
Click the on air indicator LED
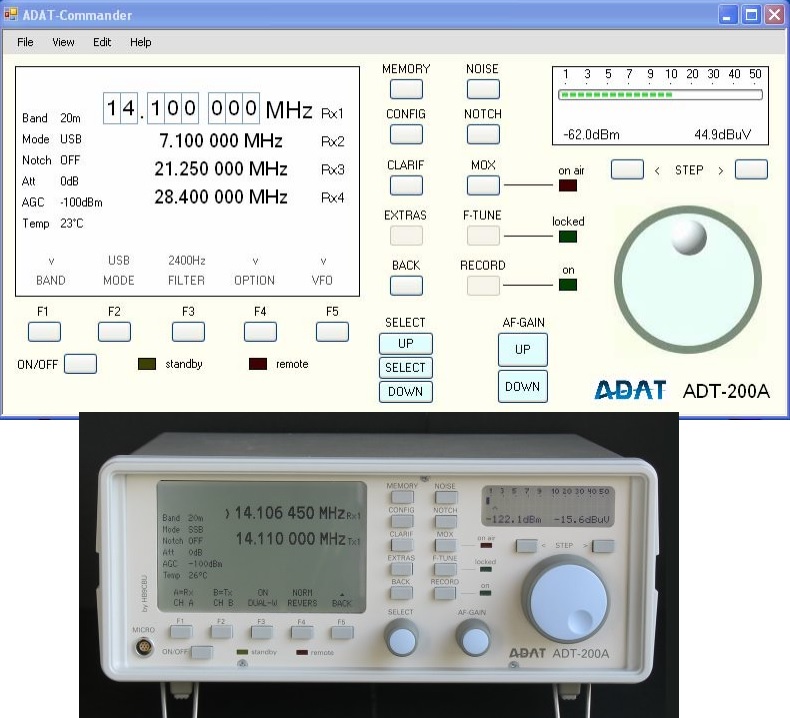[x=568, y=185]
